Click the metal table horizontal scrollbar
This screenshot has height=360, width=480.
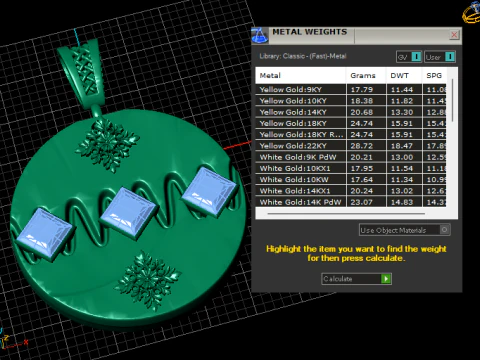[x=346, y=213]
